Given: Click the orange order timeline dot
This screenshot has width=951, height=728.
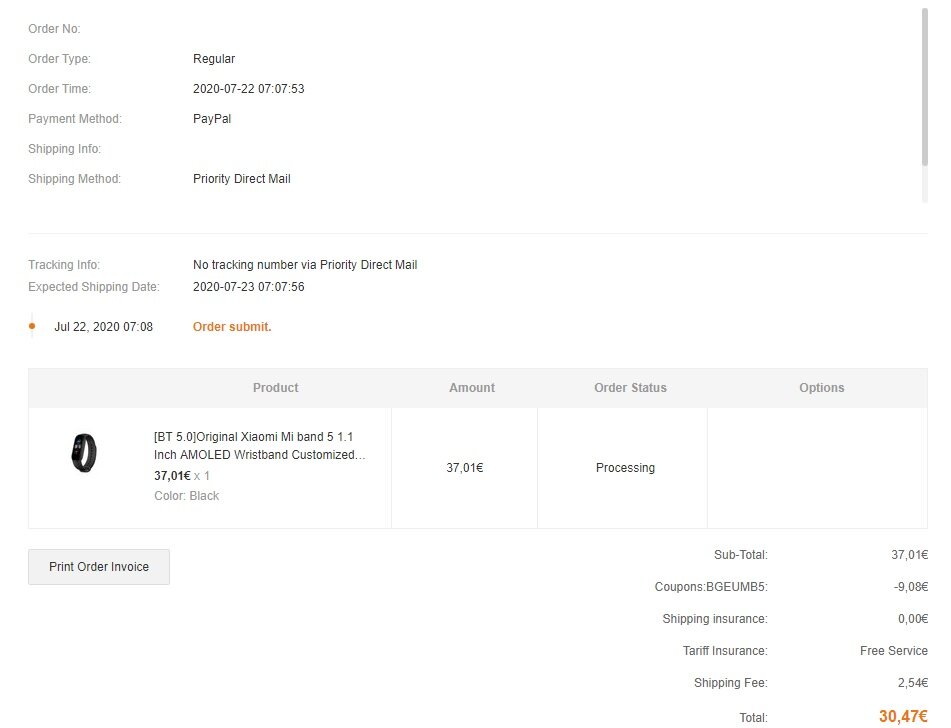Looking at the screenshot, I should point(32,326).
